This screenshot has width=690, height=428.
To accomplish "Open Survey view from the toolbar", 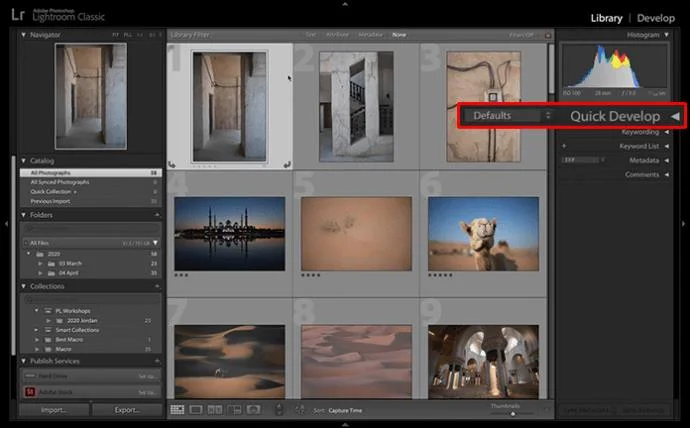I will (x=234, y=410).
